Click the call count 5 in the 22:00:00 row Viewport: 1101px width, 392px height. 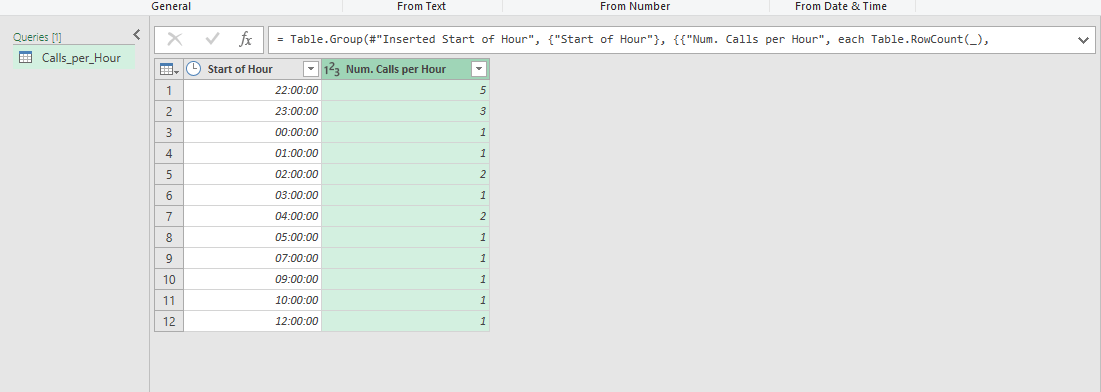tap(405, 90)
